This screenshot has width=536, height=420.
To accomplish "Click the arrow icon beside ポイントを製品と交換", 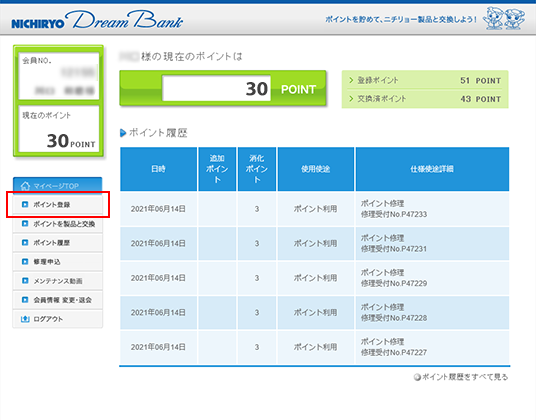I will tap(25, 223).
